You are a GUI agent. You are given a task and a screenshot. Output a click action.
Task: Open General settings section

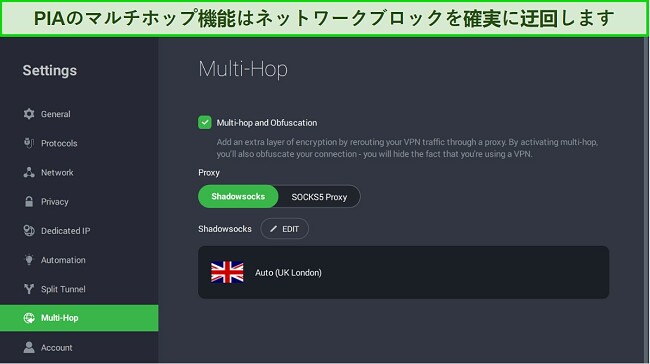tap(79, 114)
